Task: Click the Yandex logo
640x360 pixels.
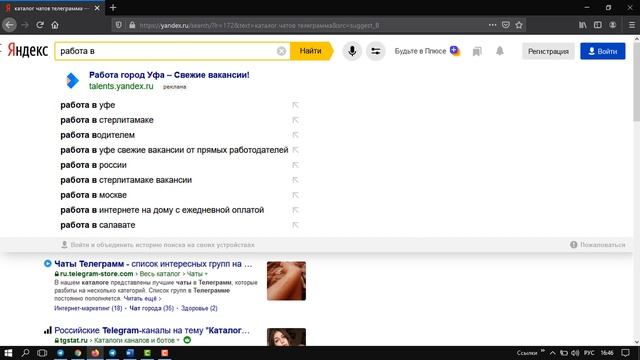Action: pyautogui.click(x=27, y=51)
